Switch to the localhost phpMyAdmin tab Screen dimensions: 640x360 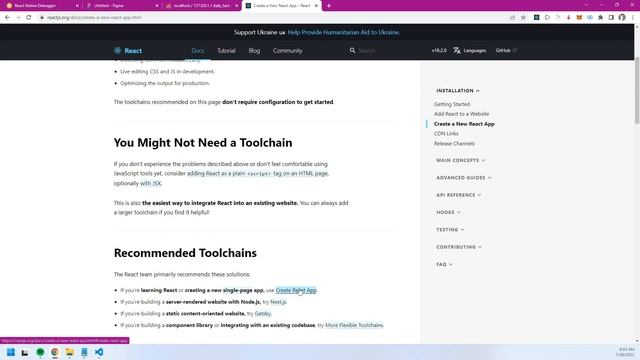coord(201,6)
